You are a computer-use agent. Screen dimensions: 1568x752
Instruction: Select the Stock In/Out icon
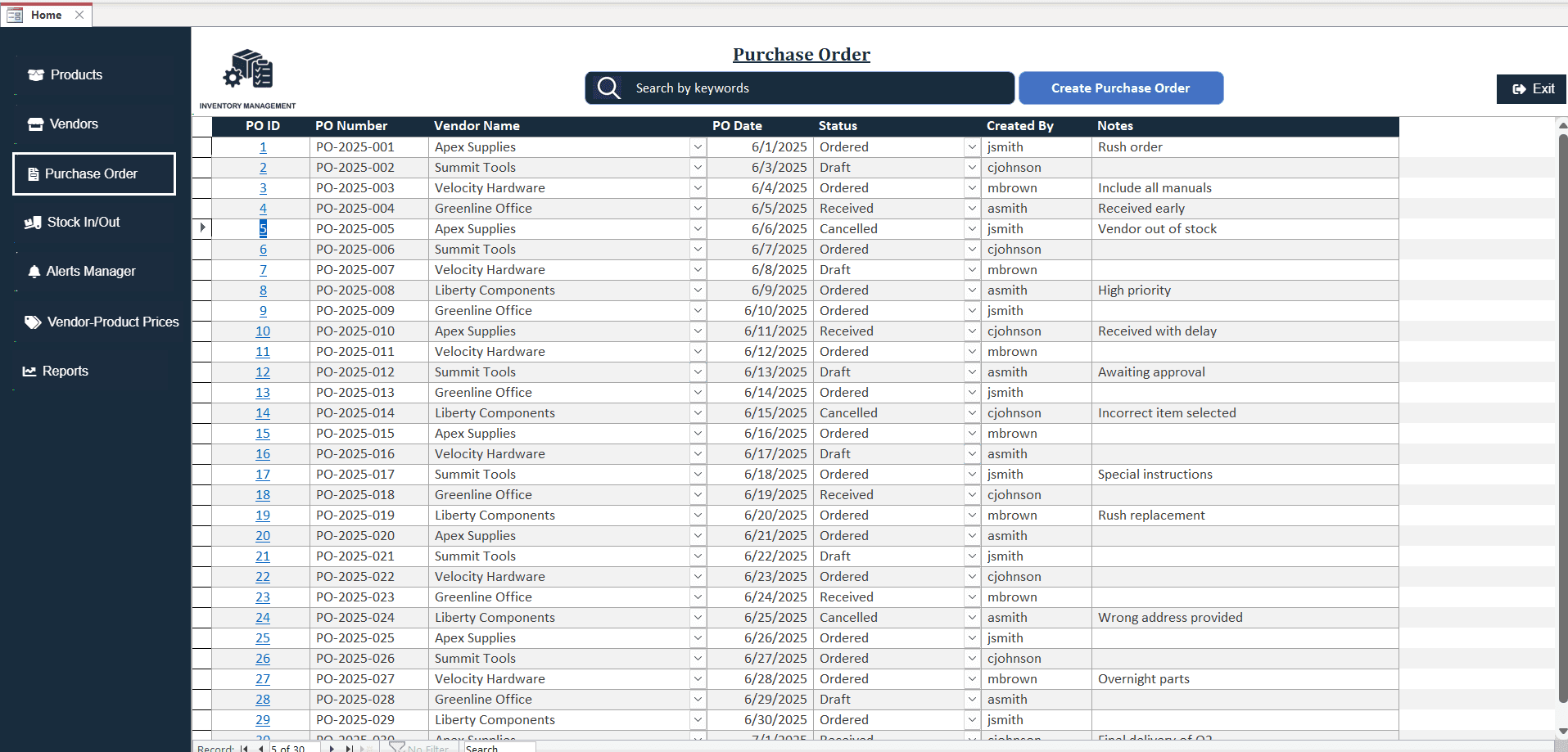33,222
